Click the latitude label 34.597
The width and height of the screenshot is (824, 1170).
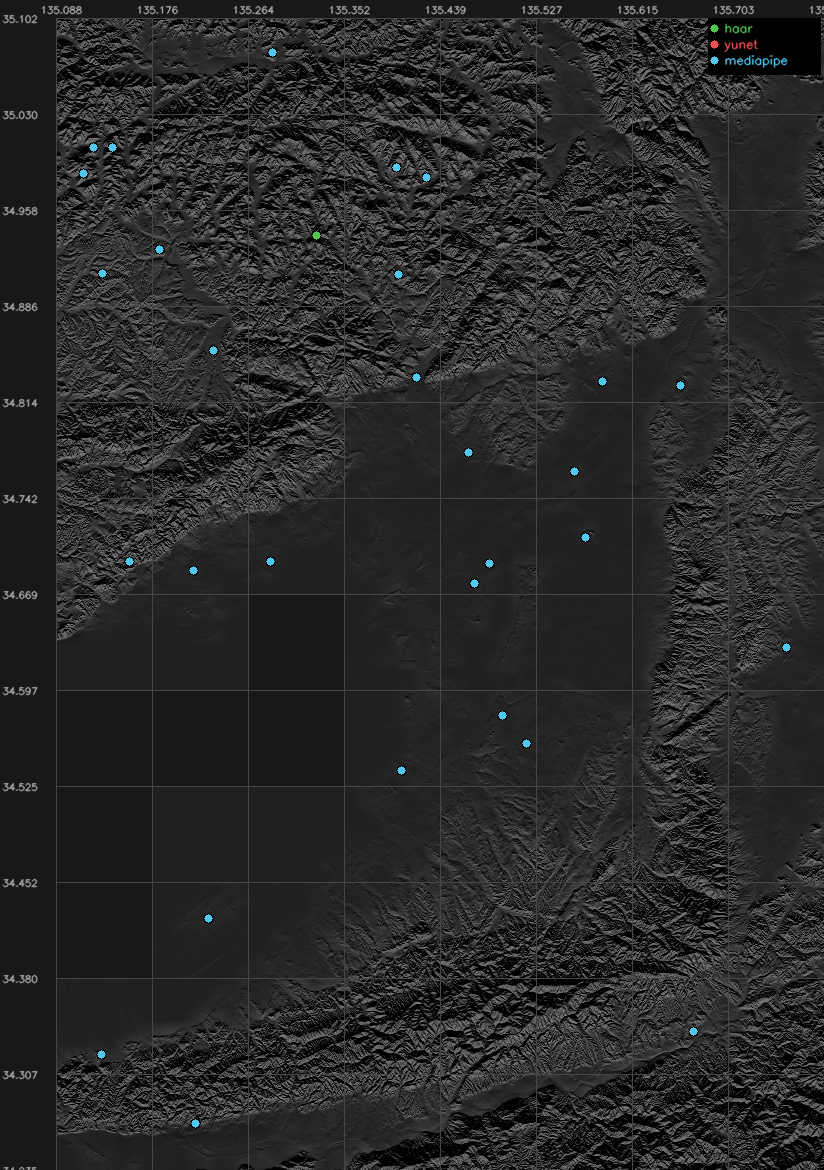[x=20, y=691]
